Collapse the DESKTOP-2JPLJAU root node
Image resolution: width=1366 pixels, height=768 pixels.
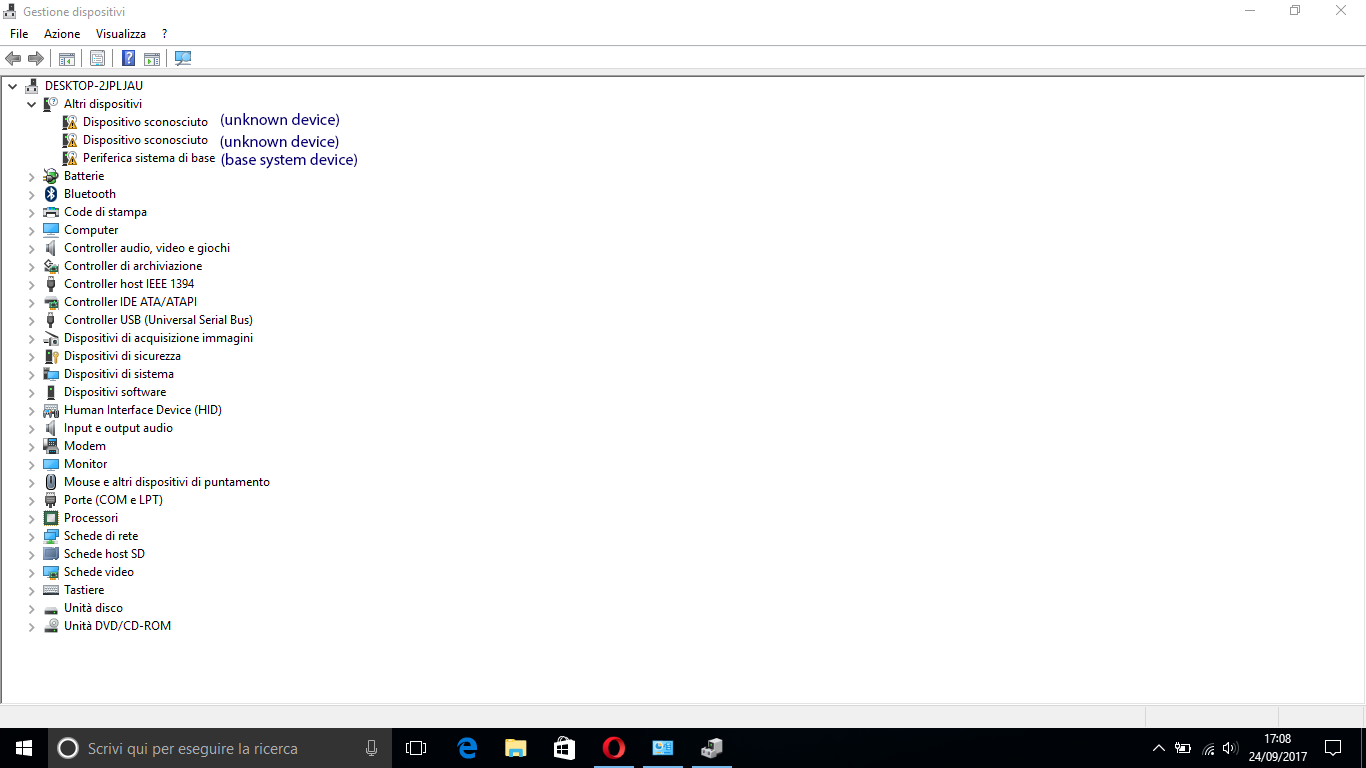click(x=12, y=85)
